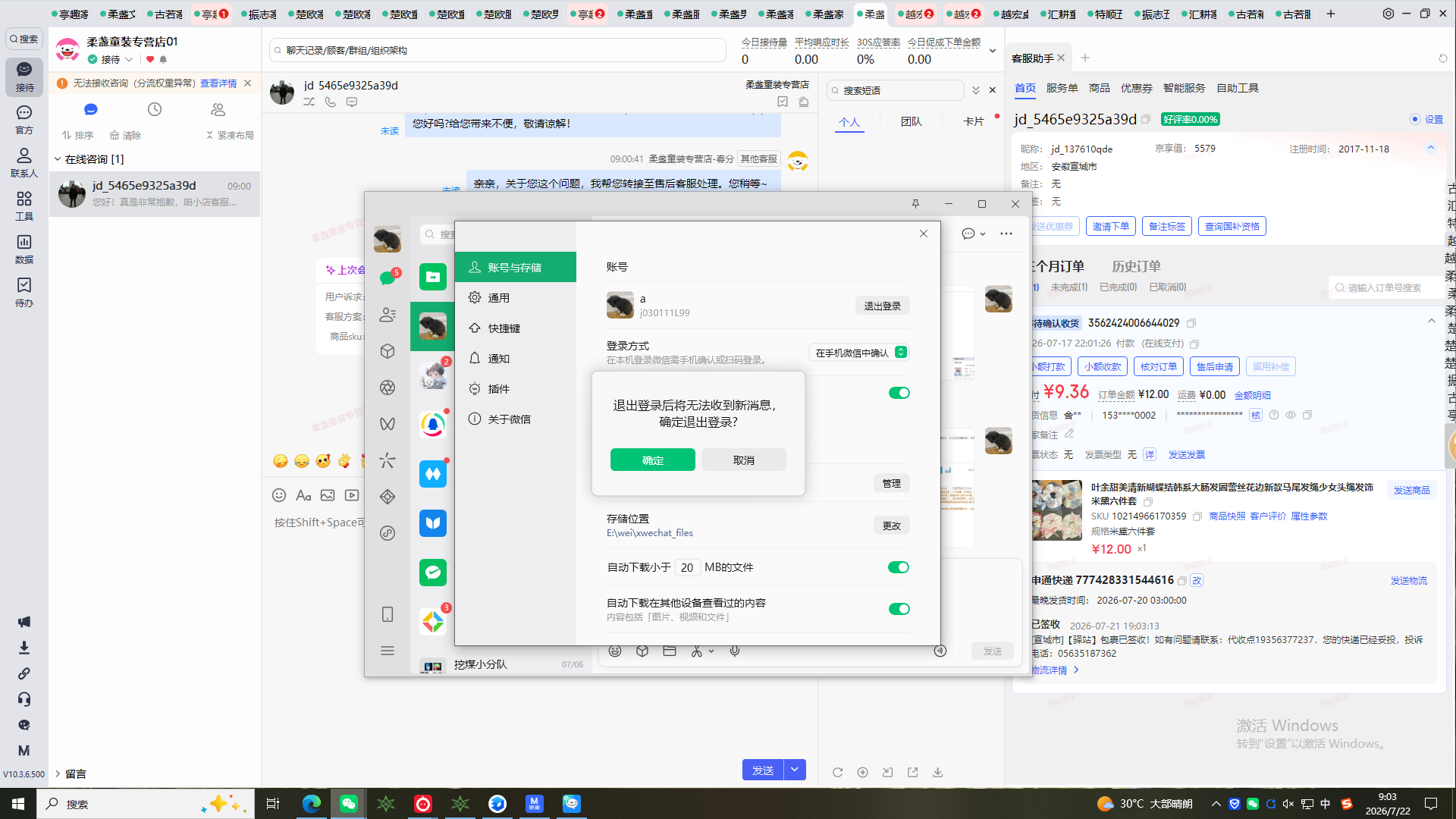Toggle the green switch below login method
This screenshot has width=1456, height=819.
tap(899, 393)
